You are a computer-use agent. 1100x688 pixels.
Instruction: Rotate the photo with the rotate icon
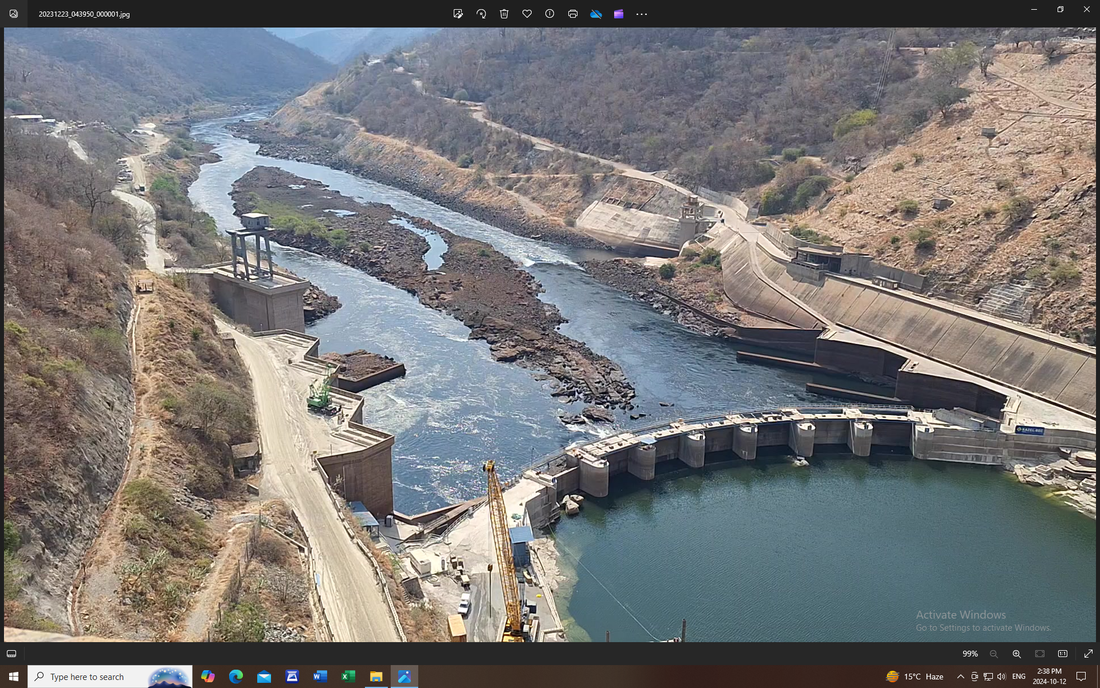(481, 13)
